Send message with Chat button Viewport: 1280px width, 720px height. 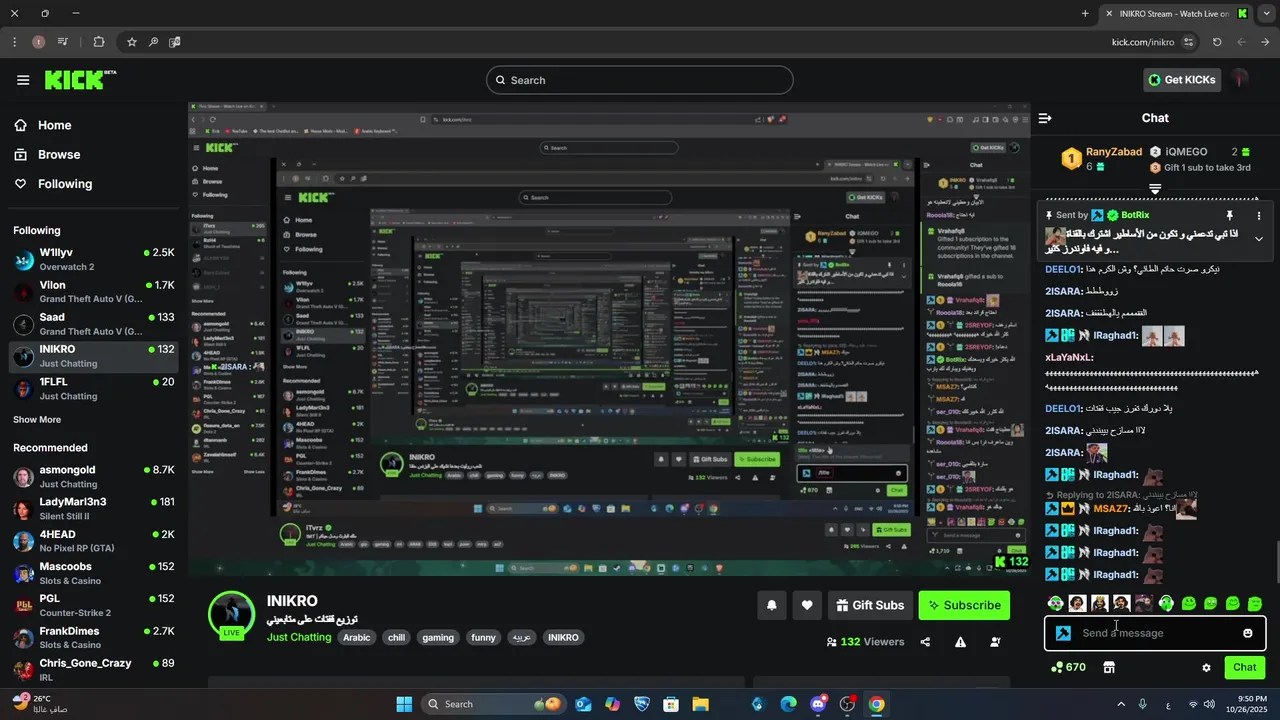click(1245, 667)
